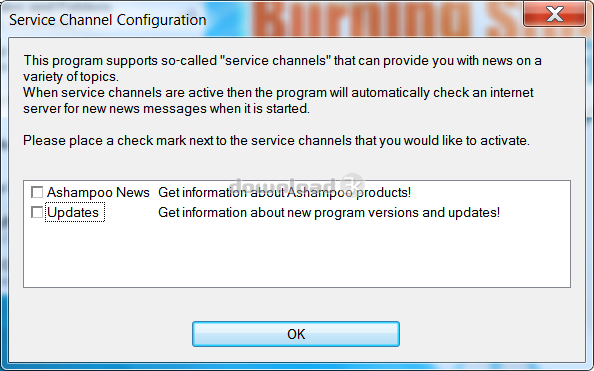Screen dimensions: 594x371
Task: Click the Service Channel Configuration title text
Action: (108, 20)
